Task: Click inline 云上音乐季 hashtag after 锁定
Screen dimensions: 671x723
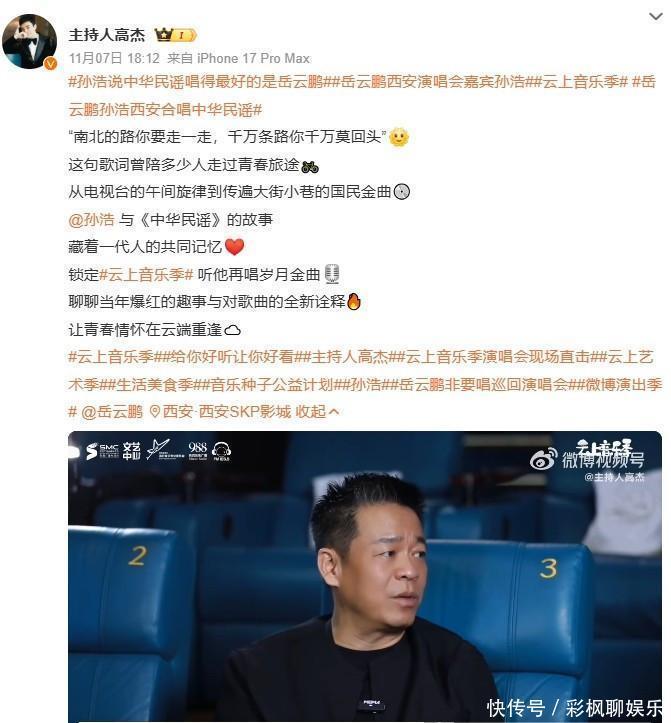Action: coord(147,275)
